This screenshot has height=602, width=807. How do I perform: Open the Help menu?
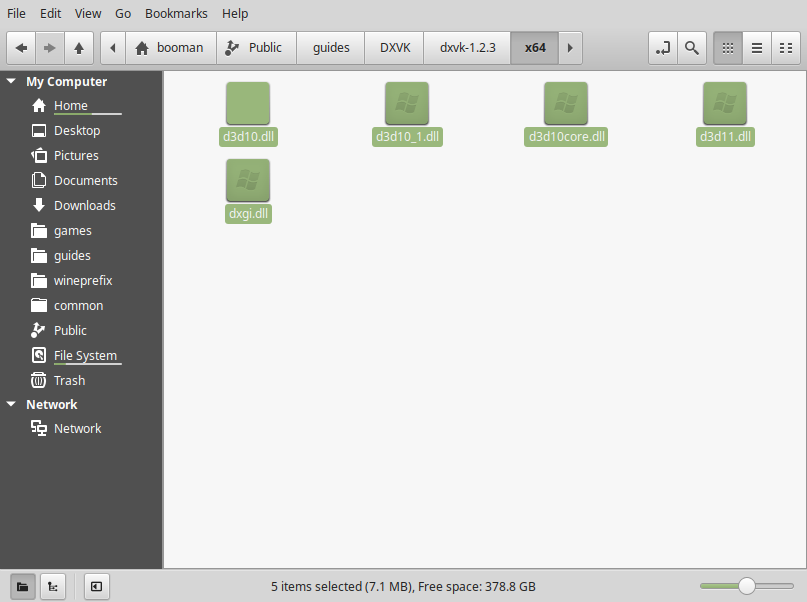(x=235, y=13)
